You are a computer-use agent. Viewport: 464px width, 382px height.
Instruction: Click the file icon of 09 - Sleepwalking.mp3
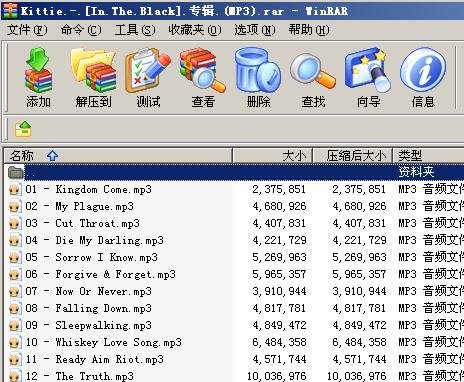click(x=14, y=326)
